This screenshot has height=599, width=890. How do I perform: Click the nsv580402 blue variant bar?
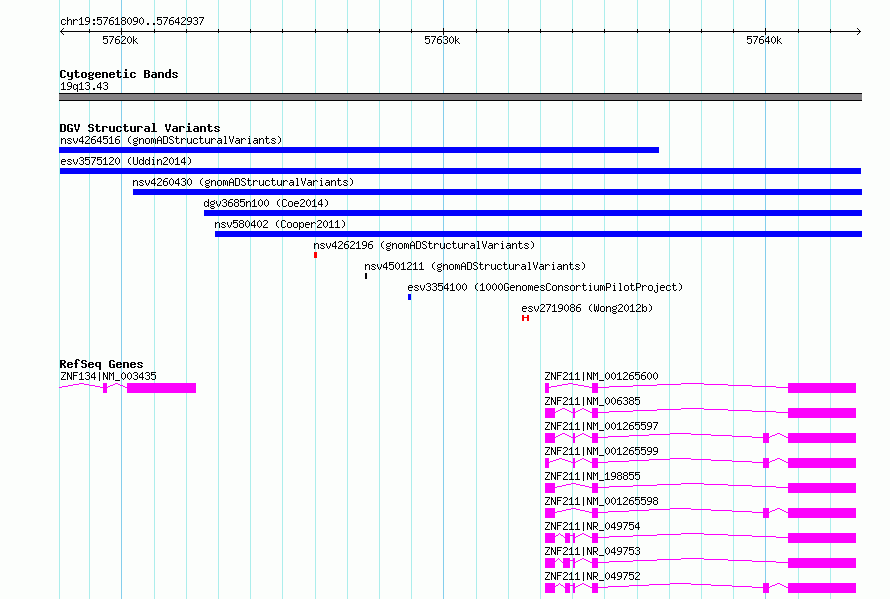[x=538, y=234]
